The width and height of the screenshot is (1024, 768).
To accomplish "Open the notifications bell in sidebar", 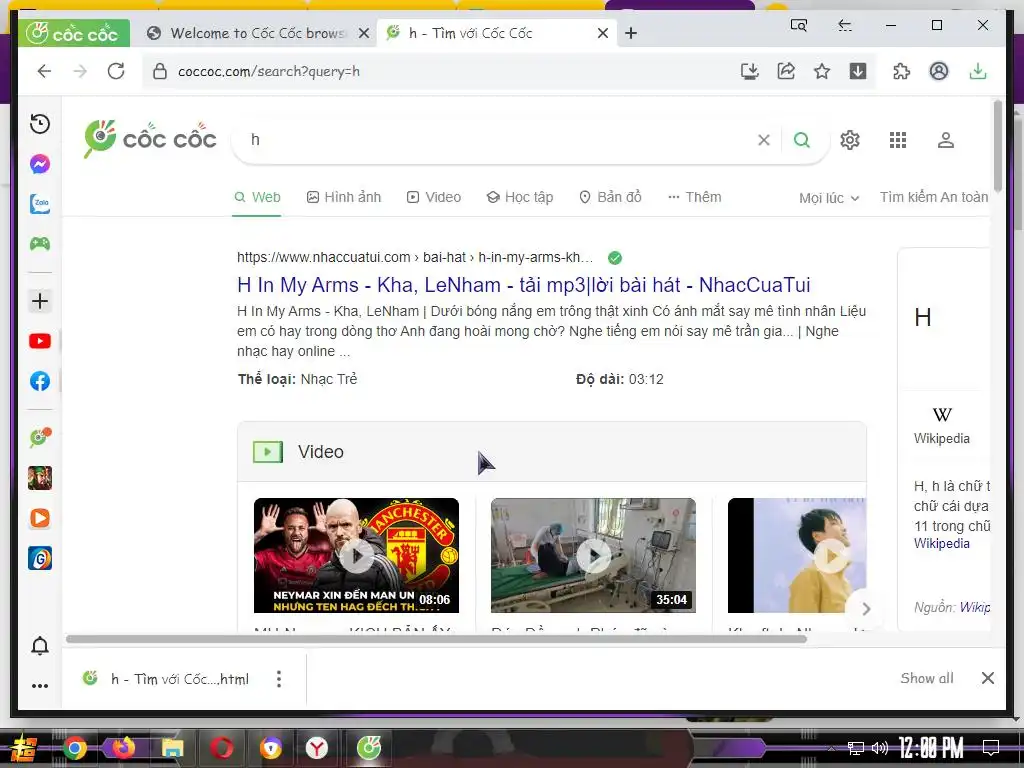I will [40, 645].
